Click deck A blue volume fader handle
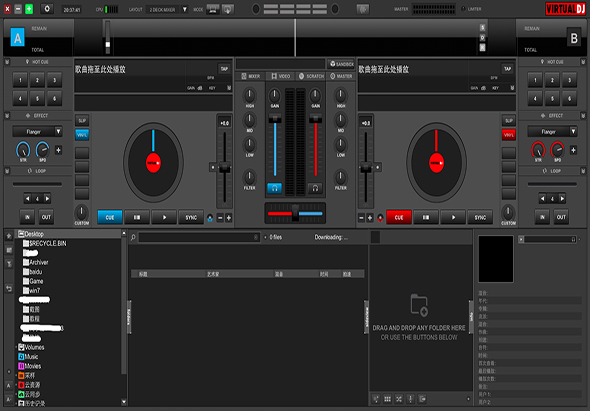Viewport: 590px width, 411px height. 275,119
